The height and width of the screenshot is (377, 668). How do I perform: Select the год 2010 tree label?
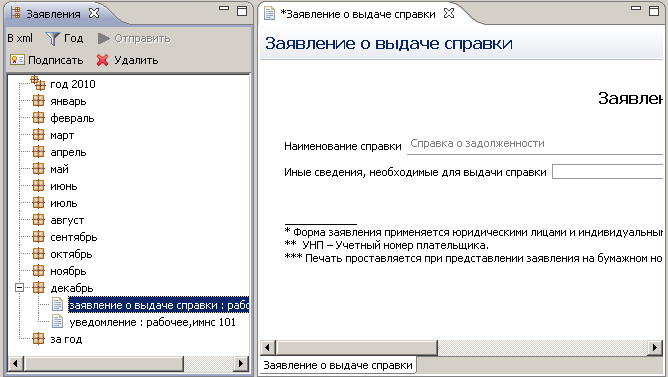point(73,84)
